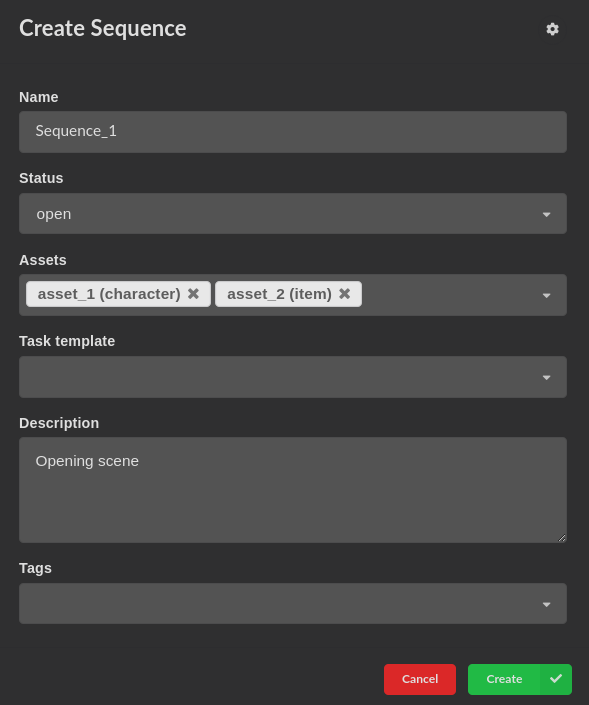The image size is (589, 705).
Task: Open the Status dropdown showing open
Action: [x=293, y=214]
